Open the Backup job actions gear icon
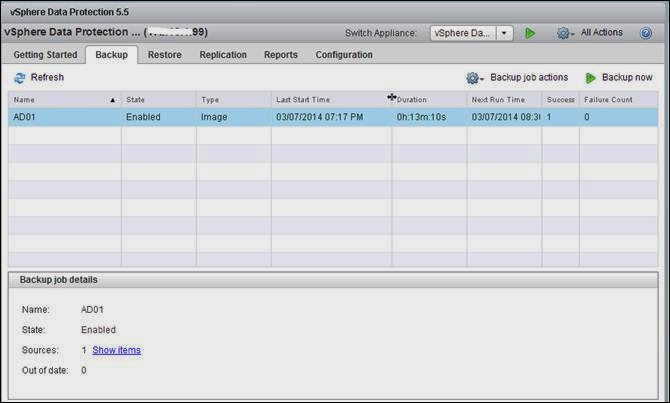The width and height of the screenshot is (670, 403). pos(474,78)
